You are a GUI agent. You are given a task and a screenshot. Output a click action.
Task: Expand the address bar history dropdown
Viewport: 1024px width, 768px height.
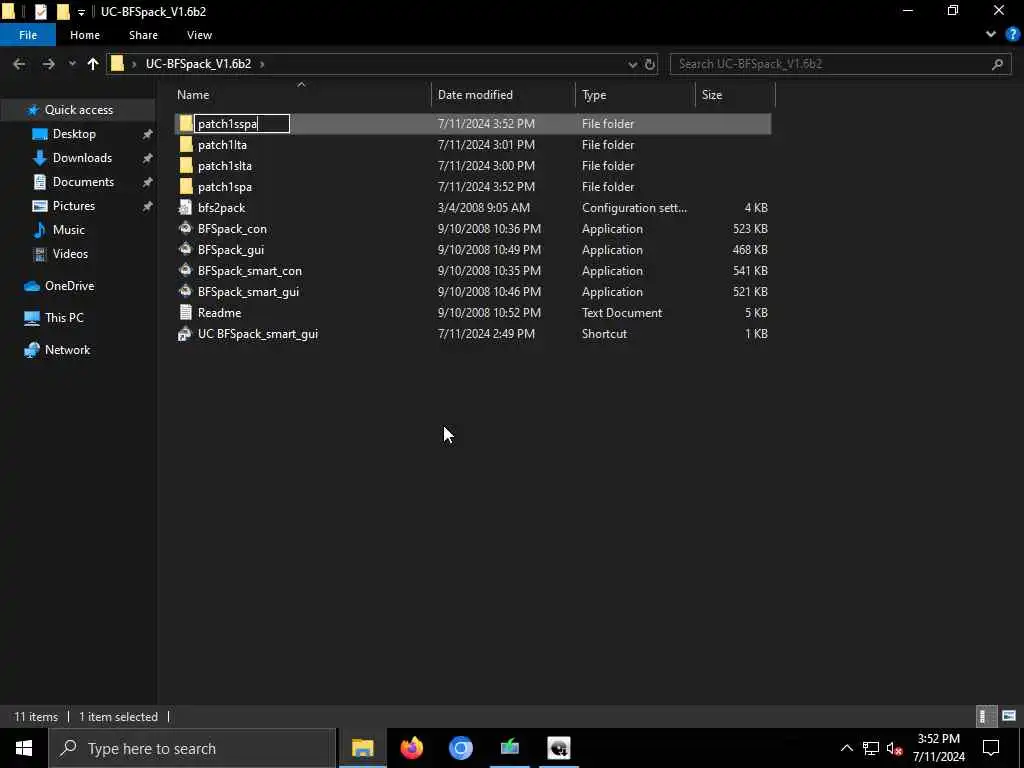[632, 64]
